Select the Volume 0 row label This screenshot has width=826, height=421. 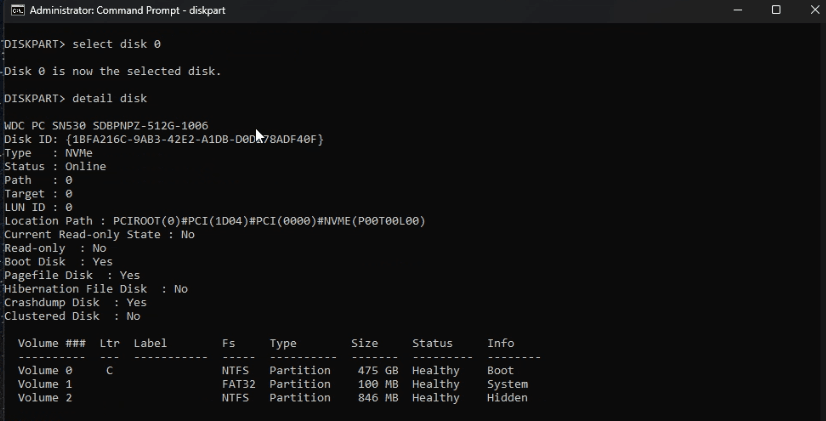[x=45, y=370]
